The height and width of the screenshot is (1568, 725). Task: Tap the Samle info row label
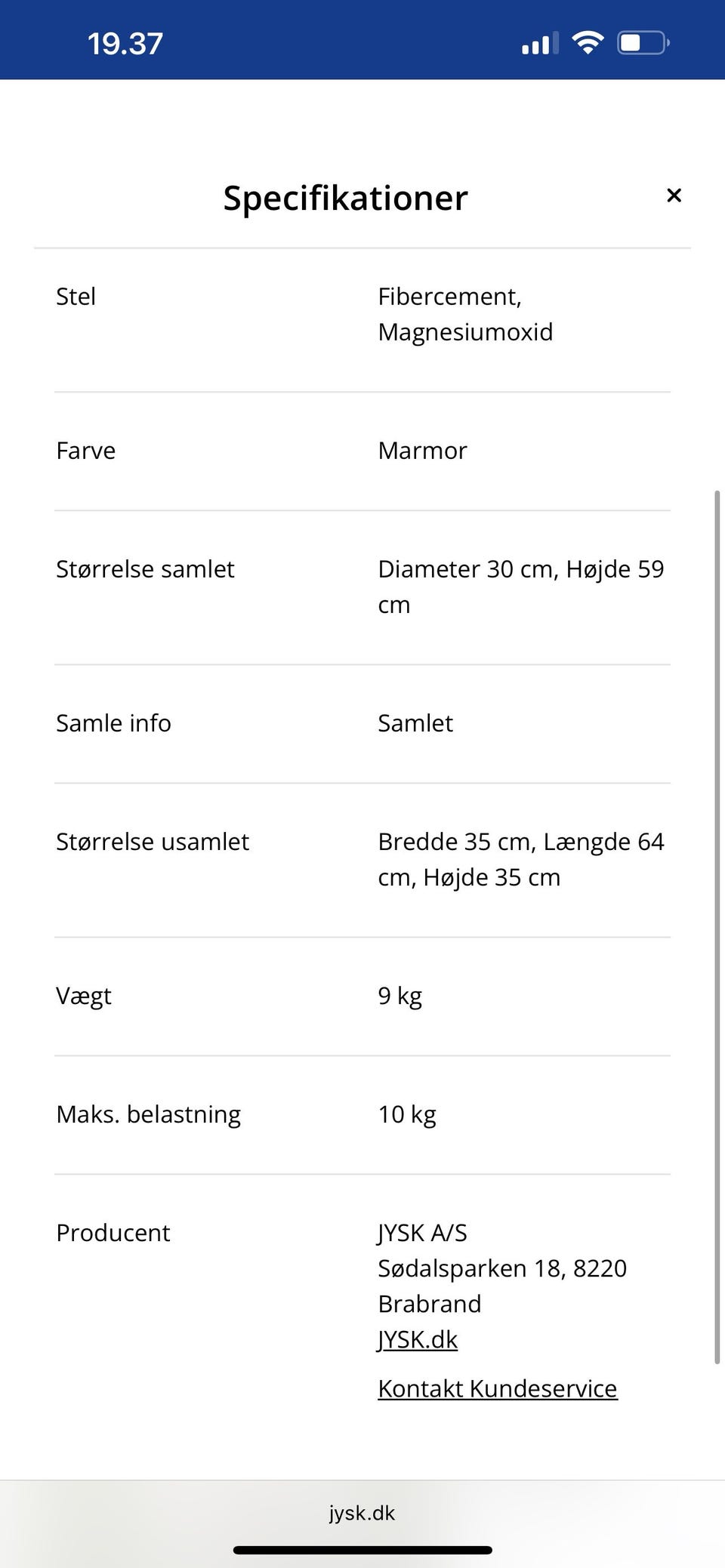click(x=113, y=723)
